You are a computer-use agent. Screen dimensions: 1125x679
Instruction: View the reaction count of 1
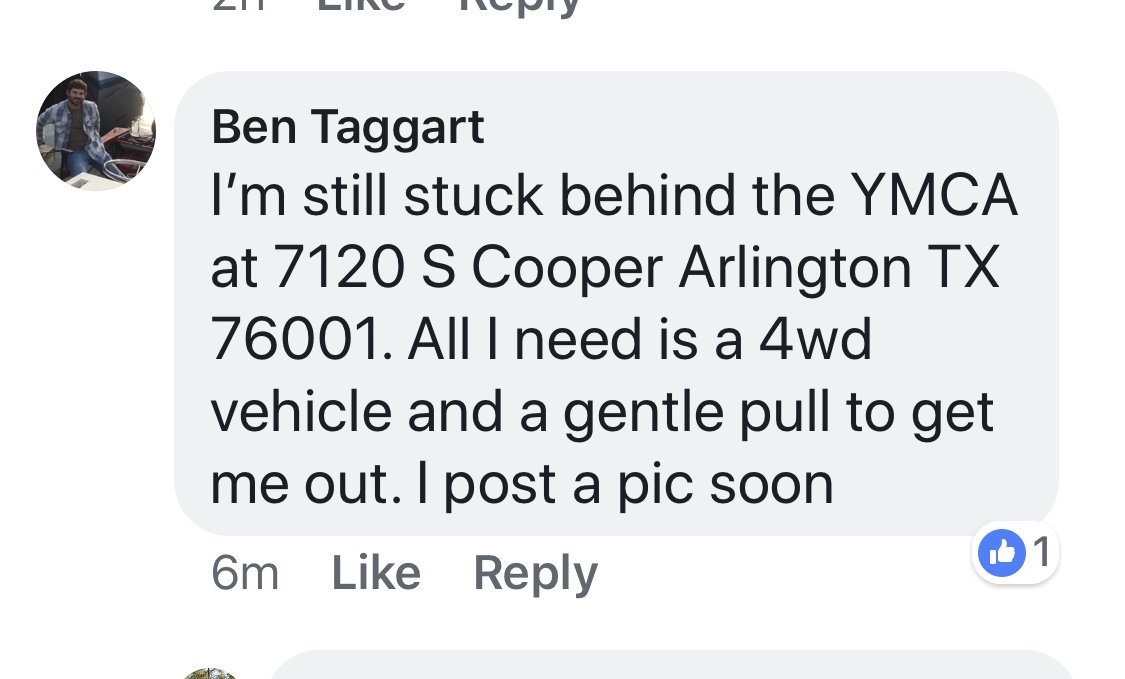[1042, 553]
